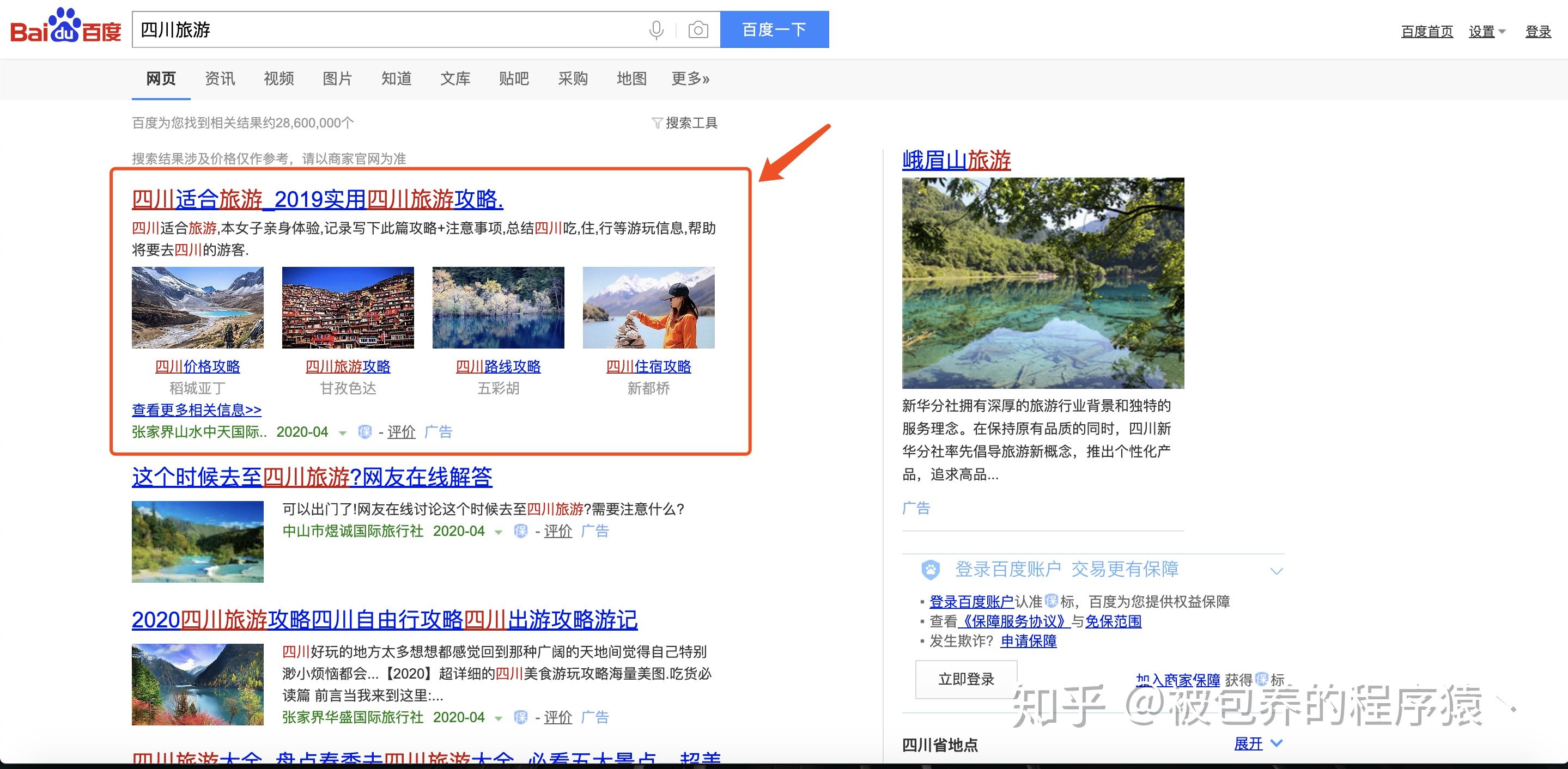Image resolution: width=1568 pixels, height=769 pixels.
Task: Expand dropdown arrow after 中山市煜诚国际旅行社 2020-04
Action: pos(499,532)
